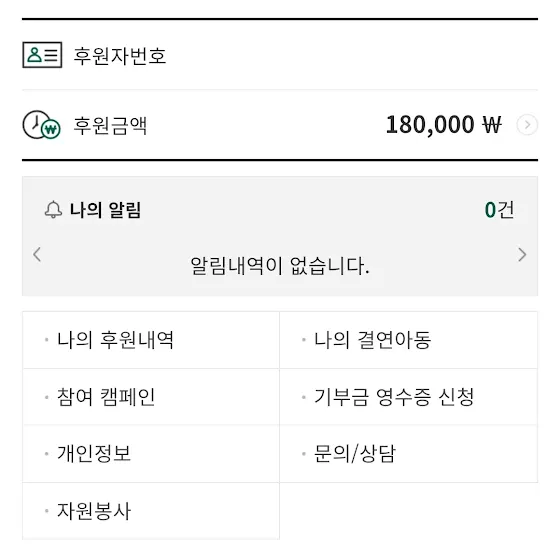Click the clock and won coin icon
The image size is (560, 560).
tap(41, 125)
